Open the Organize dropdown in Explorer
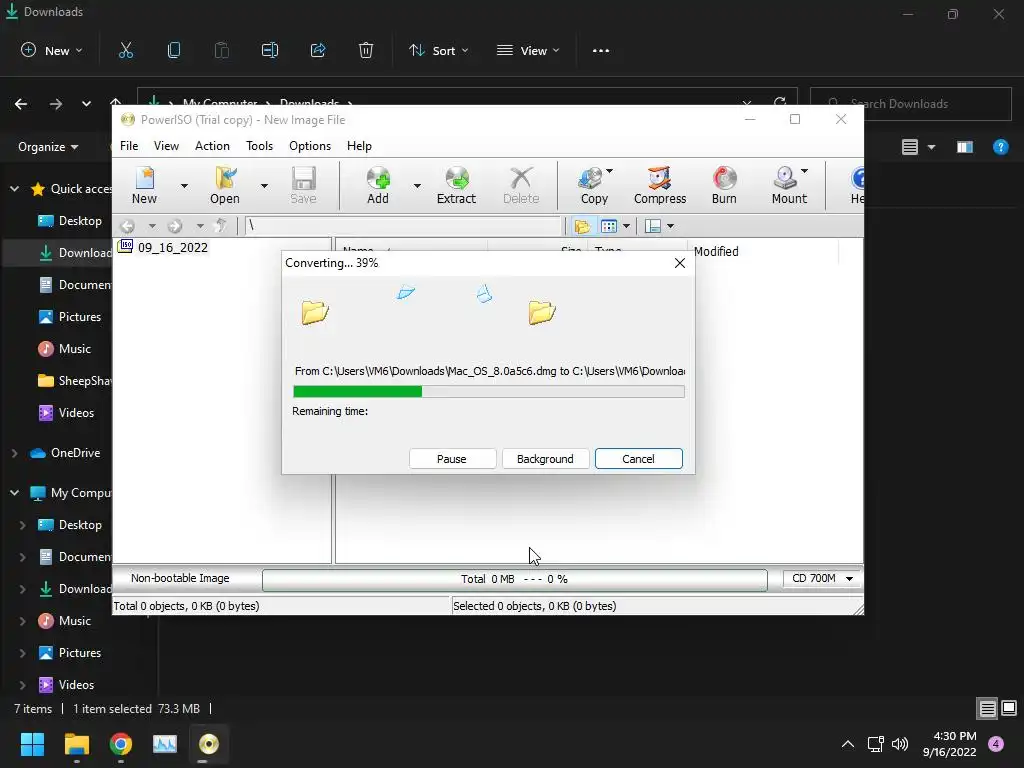 tap(48, 147)
